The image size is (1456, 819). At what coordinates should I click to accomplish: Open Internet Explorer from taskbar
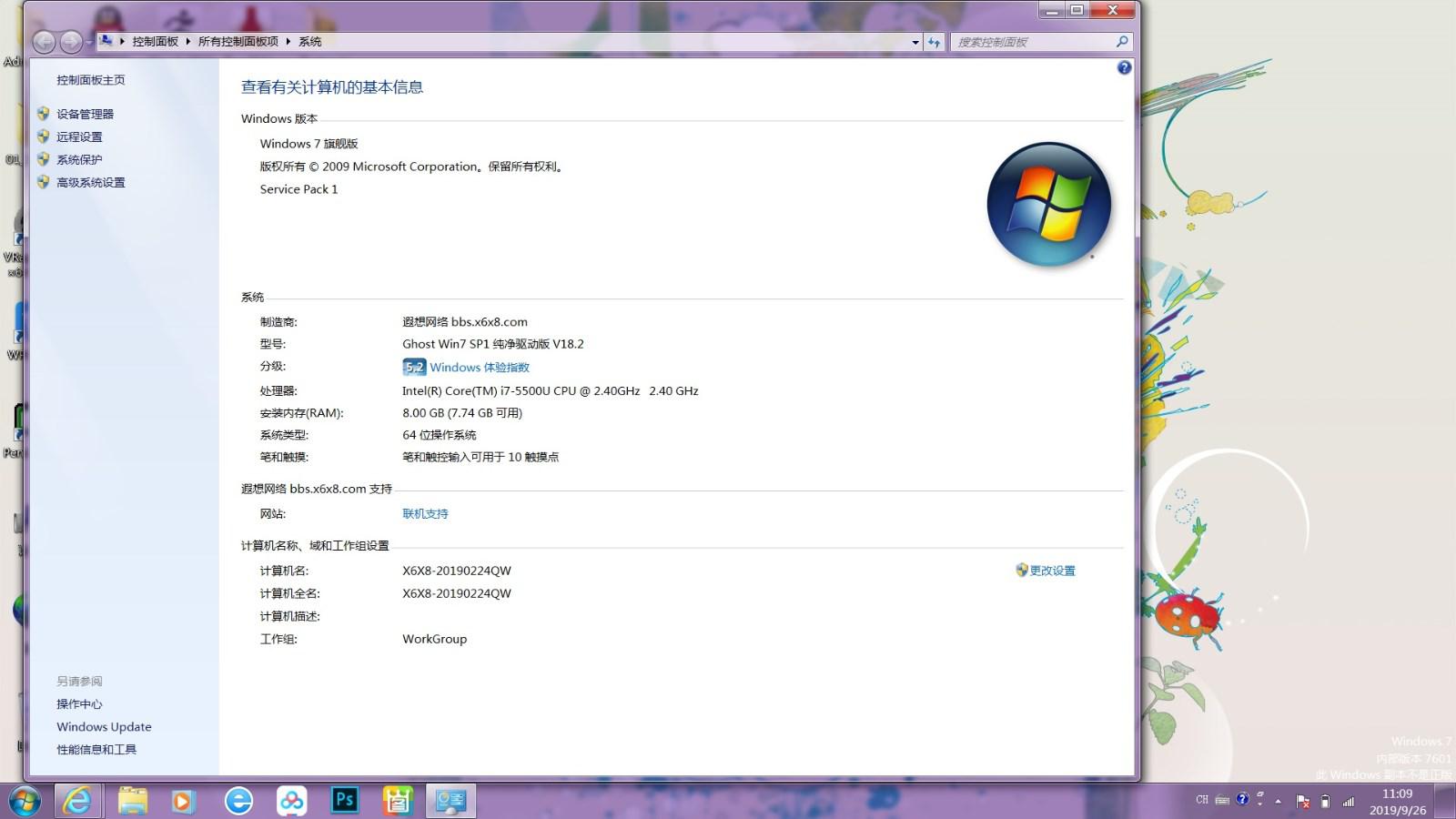pyautogui.click(x=76, y=801)
